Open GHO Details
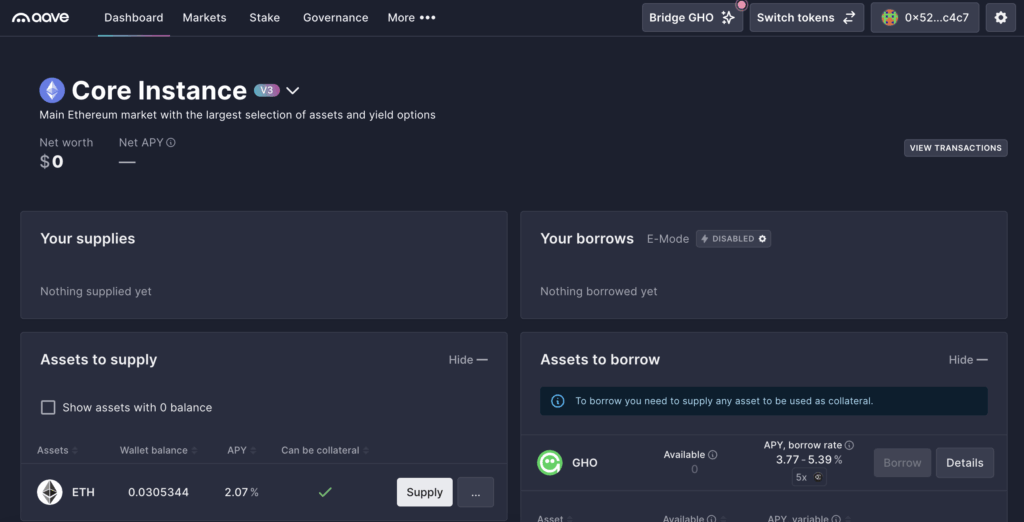Image resolution: width=1024 pixels, height=522 pixels. point(965,463)
